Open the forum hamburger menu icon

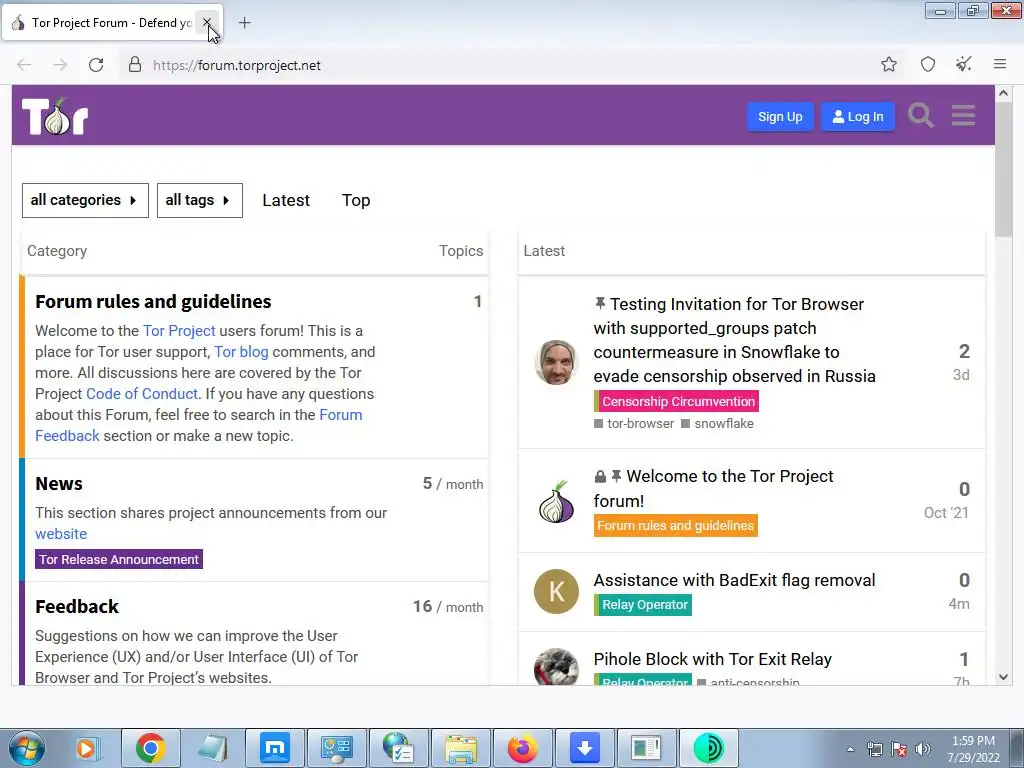click(963, 116)
